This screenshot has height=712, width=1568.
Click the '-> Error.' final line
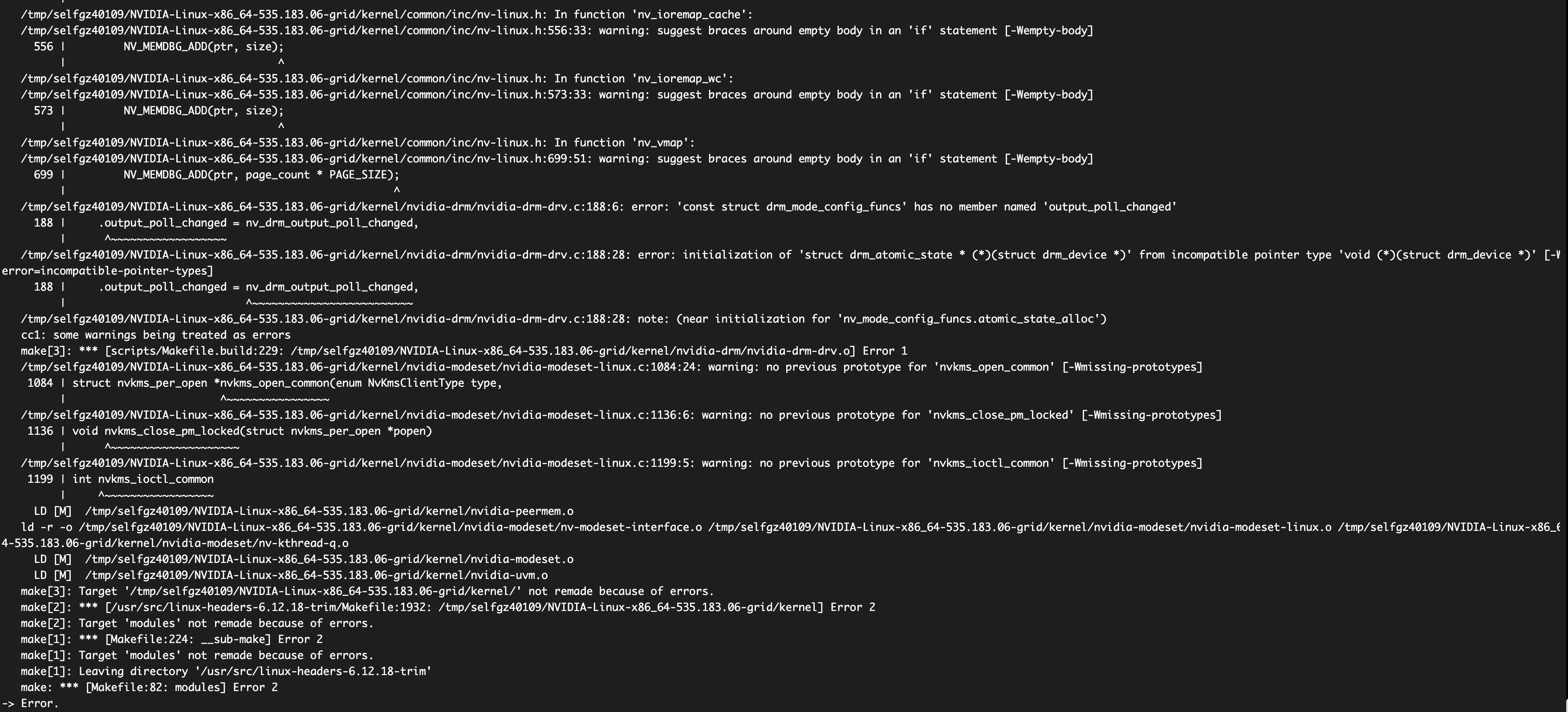(30, 704)
